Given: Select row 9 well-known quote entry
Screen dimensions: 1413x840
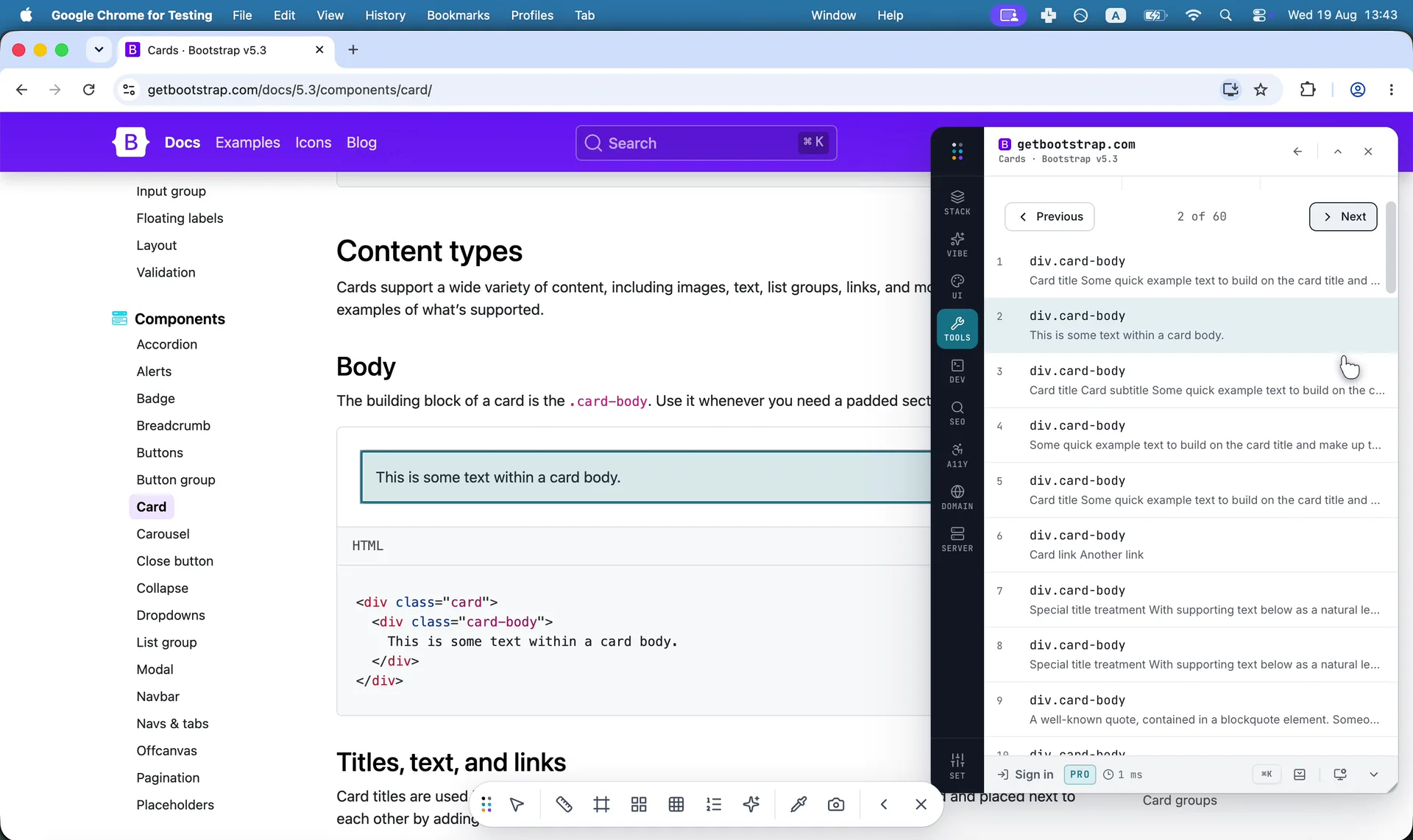Looking at the screenshot, I should click(1191, 710).
